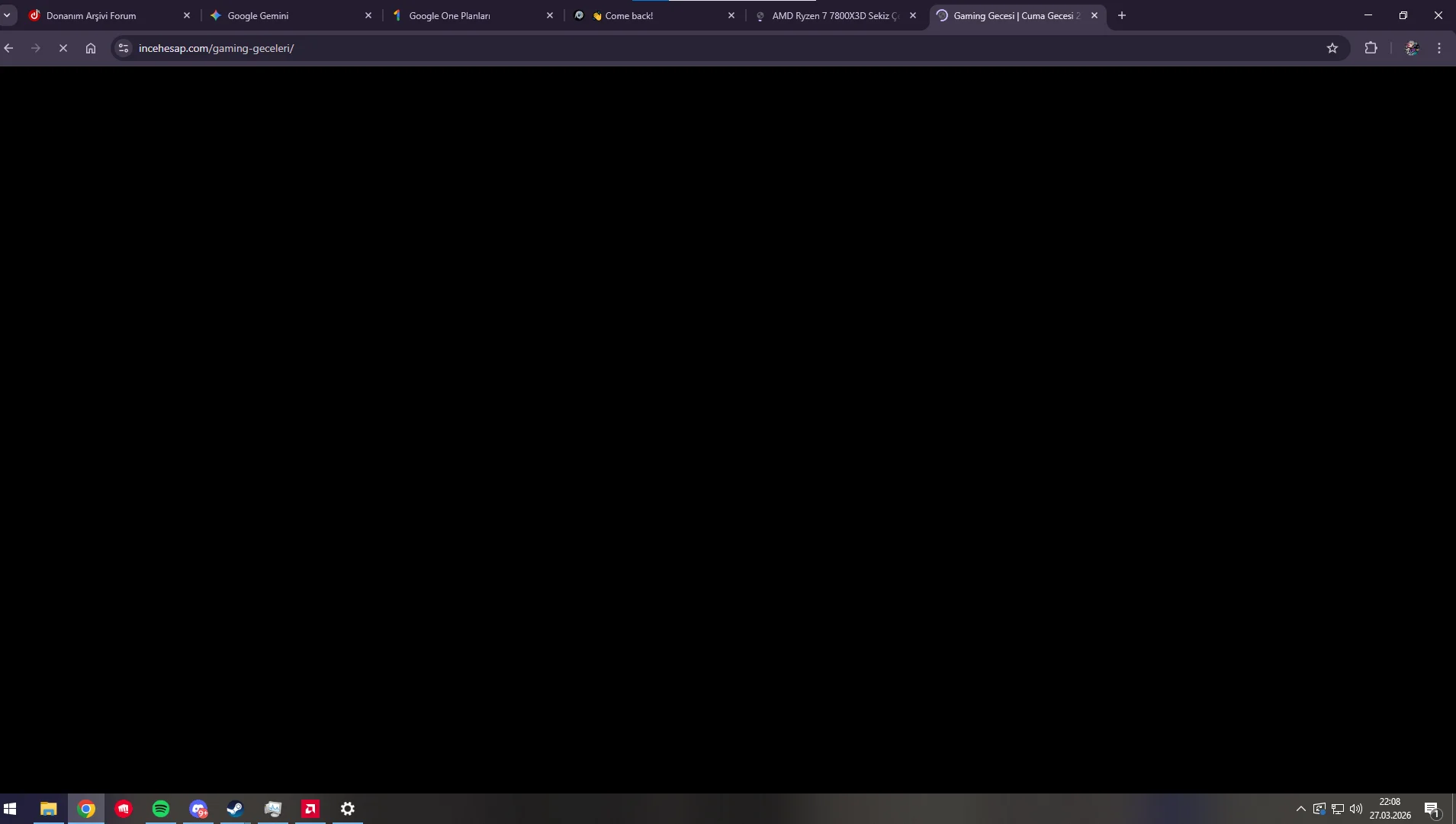This screenshot has width=1456, height=824.
Task: Open the browser home page
Action: pyautogui.click(x=91, y=48)
